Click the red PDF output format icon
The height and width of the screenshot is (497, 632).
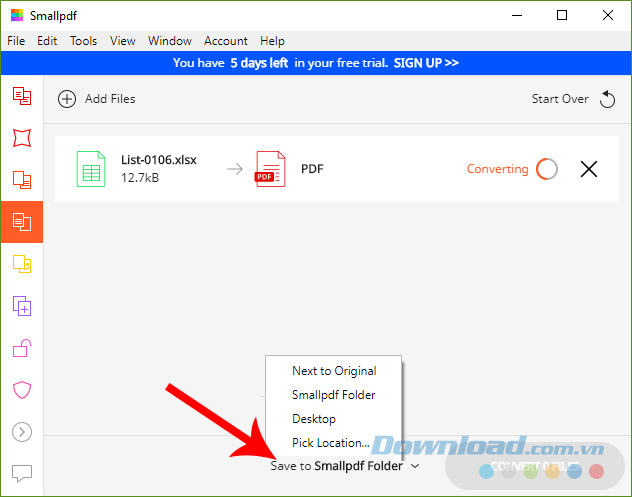click(x=270, y=169)
